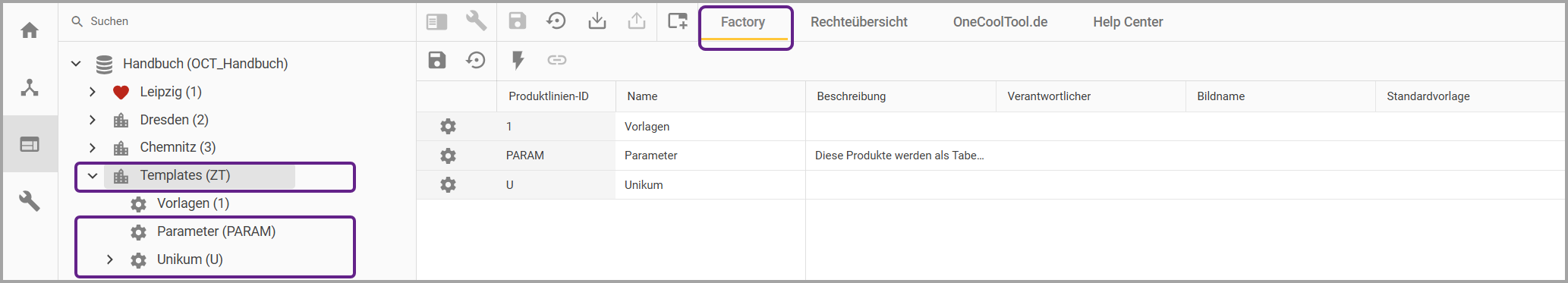The height and width of the screenshot is (283, 1568).
Task: Collapse the Templates (ZT) node
Action: (x=93, y=175)
